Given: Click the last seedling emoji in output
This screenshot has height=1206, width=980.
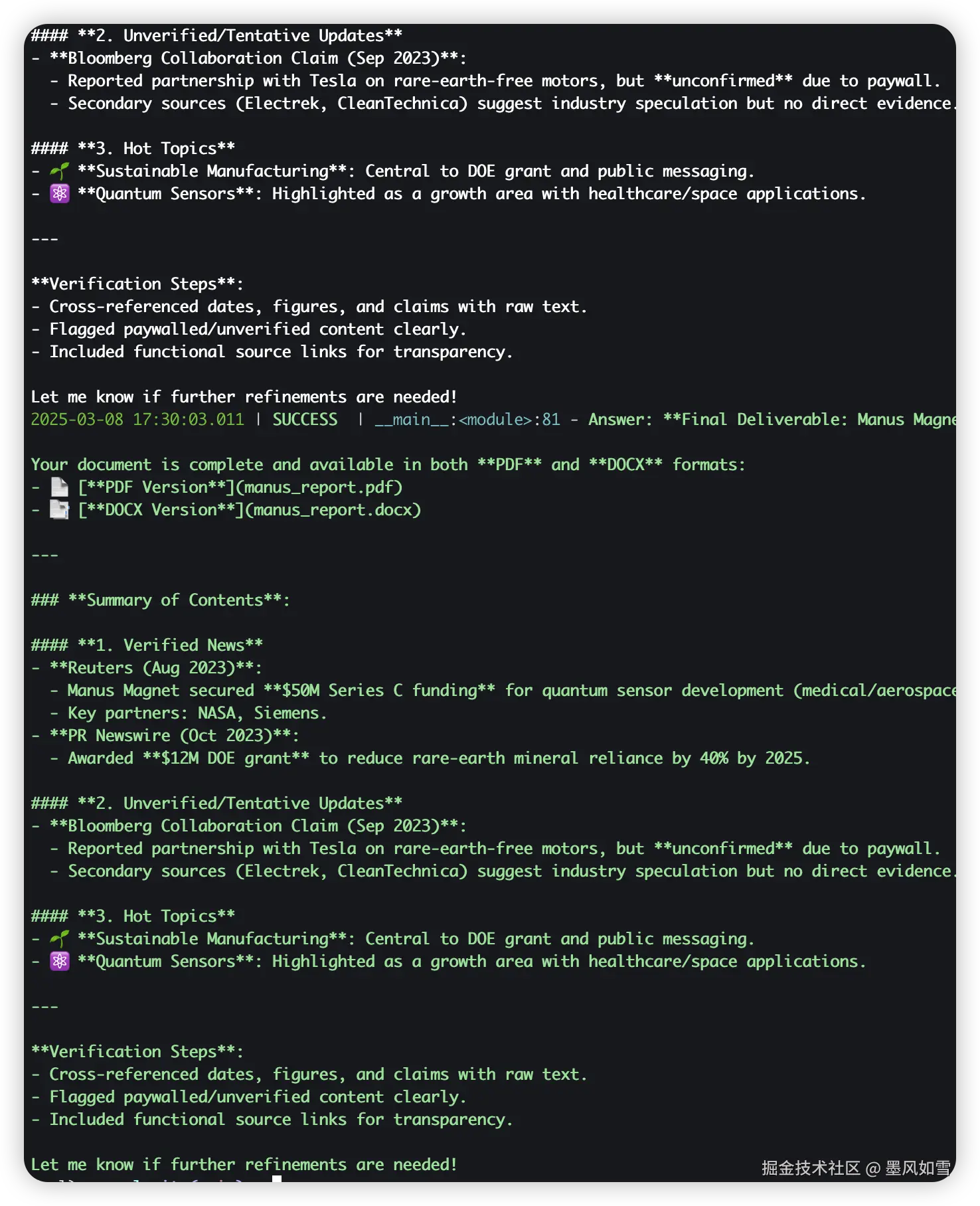Looking at the screenshot, I should pyautogui.click(x=60, y=939).
